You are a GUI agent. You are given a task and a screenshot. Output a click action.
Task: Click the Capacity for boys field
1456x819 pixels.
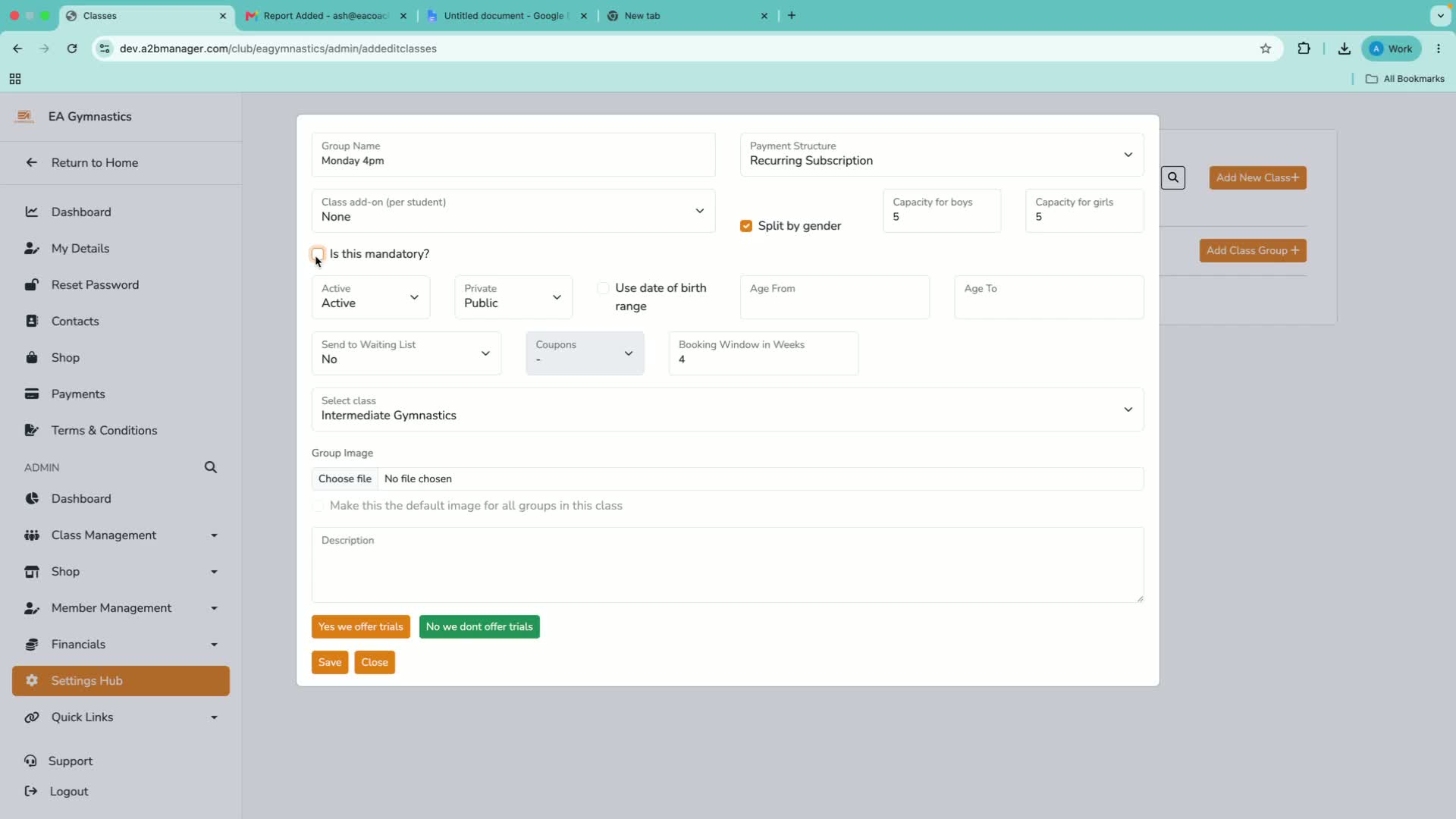[942, 211]
